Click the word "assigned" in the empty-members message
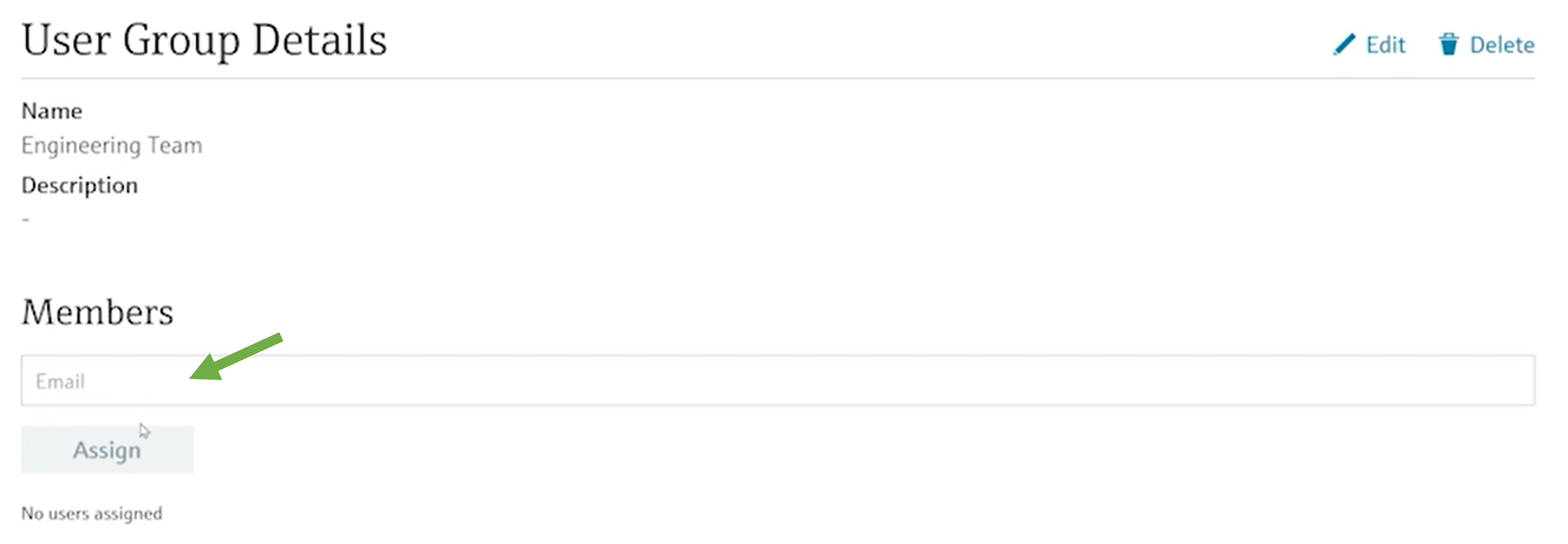The width and height of the screenshot is (1568, 544). point(128,514)
